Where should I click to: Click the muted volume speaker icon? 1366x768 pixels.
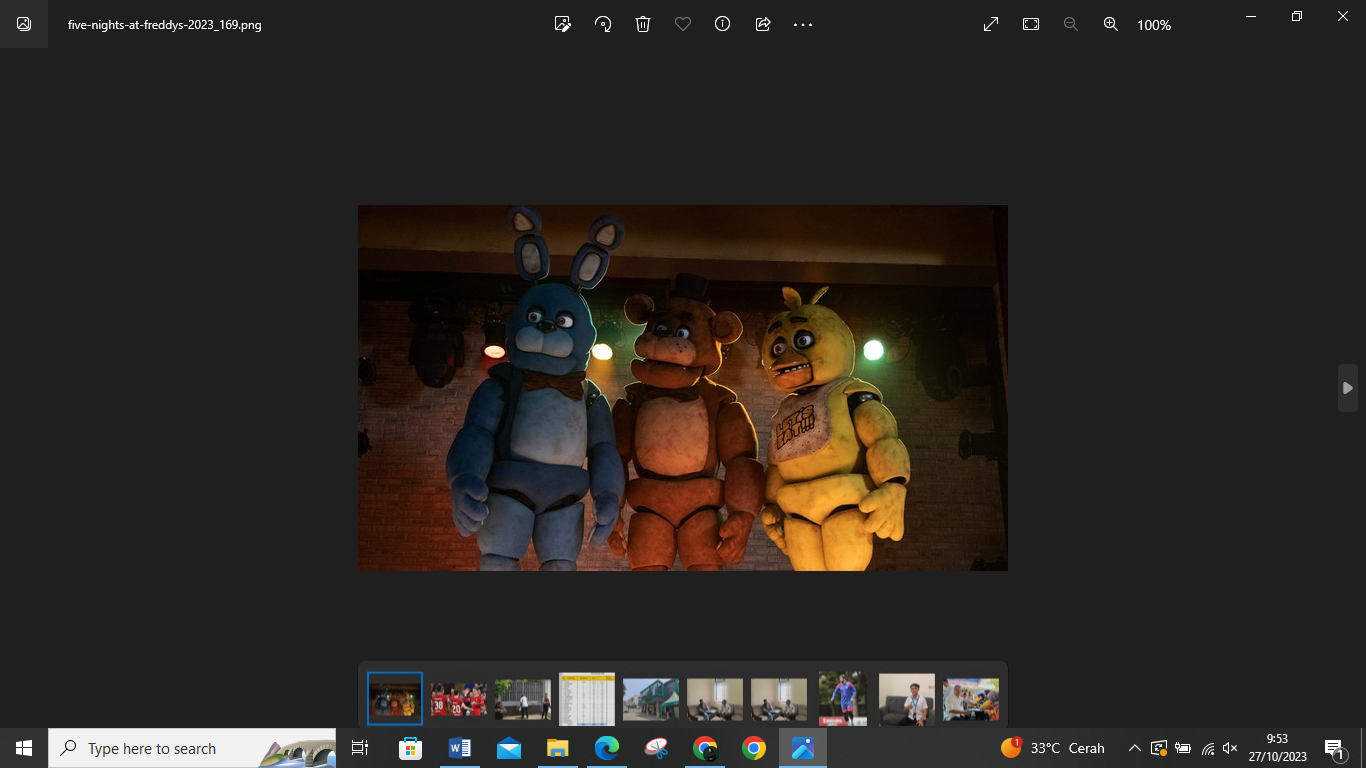tap(1230, 748)
